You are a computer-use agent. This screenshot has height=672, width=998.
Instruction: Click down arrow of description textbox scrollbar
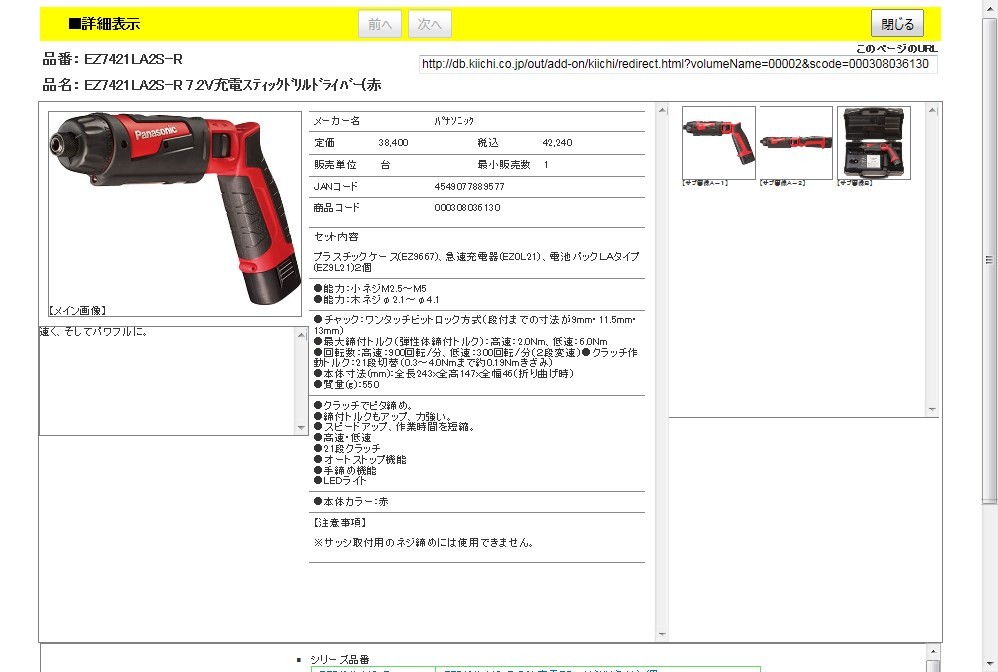tap(302, 428)
